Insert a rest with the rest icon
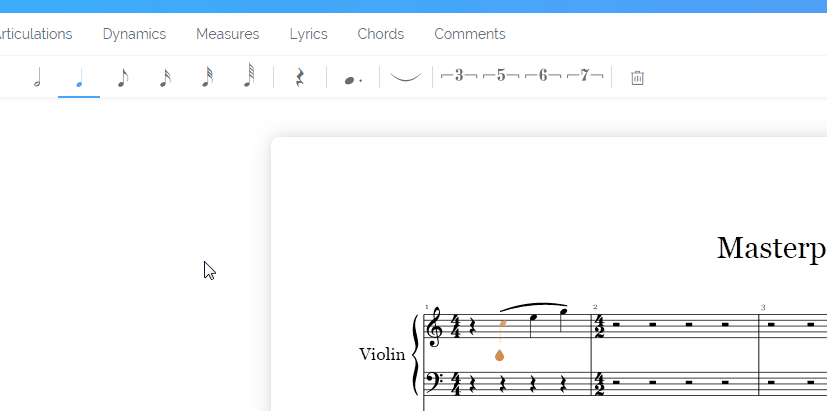This screenshot has width=827, height=411. pos(300,78)
